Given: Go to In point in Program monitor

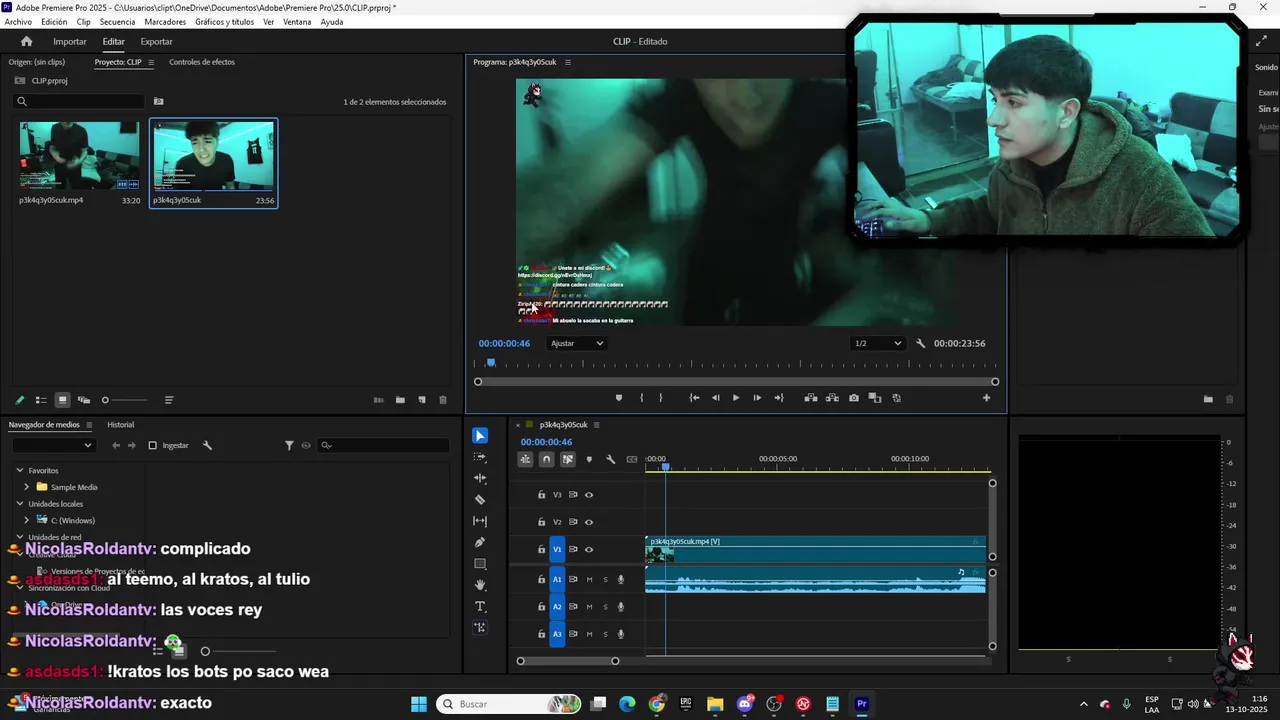Looking at the screenshot, I should click(x=694, y=398).
